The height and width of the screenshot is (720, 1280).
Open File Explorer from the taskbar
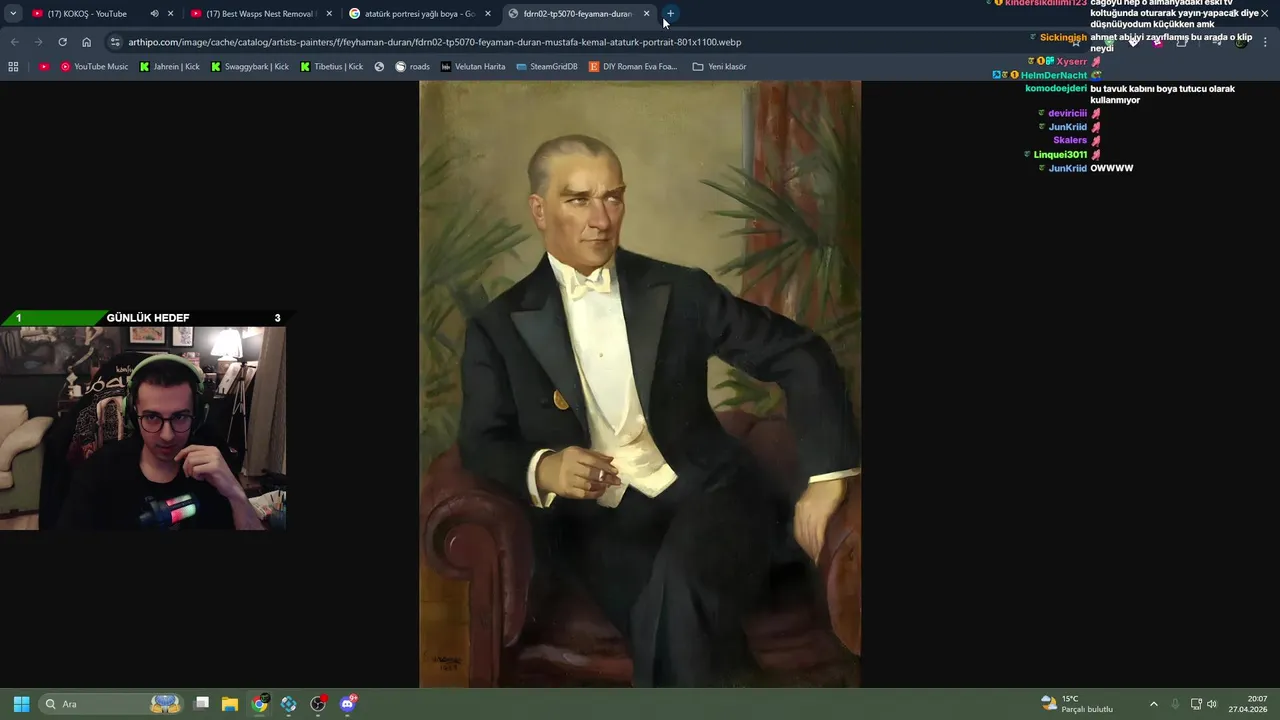(230, 704)
